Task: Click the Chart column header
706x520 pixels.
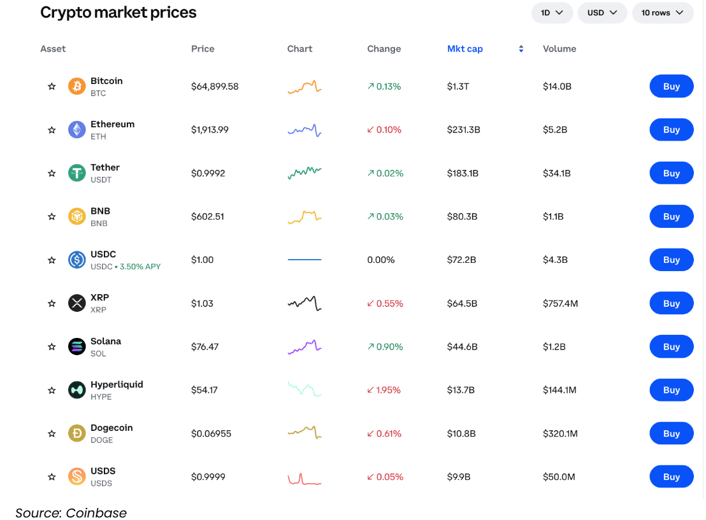Action: [x=299, y=49]
